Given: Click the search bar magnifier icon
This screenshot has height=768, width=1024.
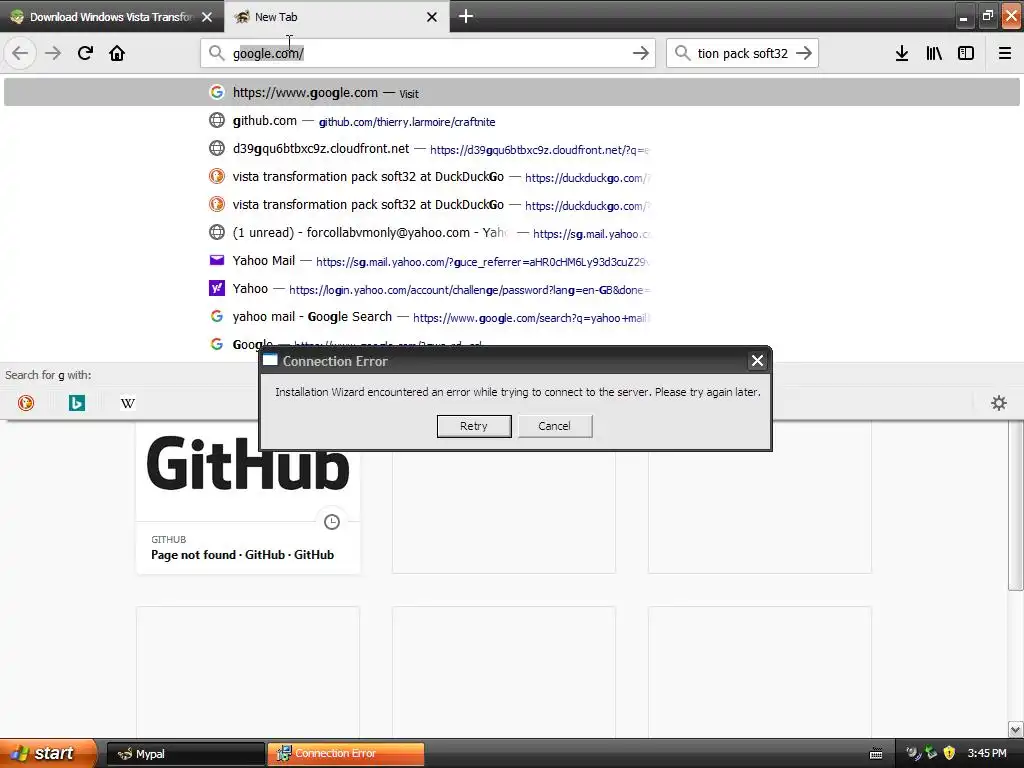Looking at the screenshot, I should pos(682,53).
